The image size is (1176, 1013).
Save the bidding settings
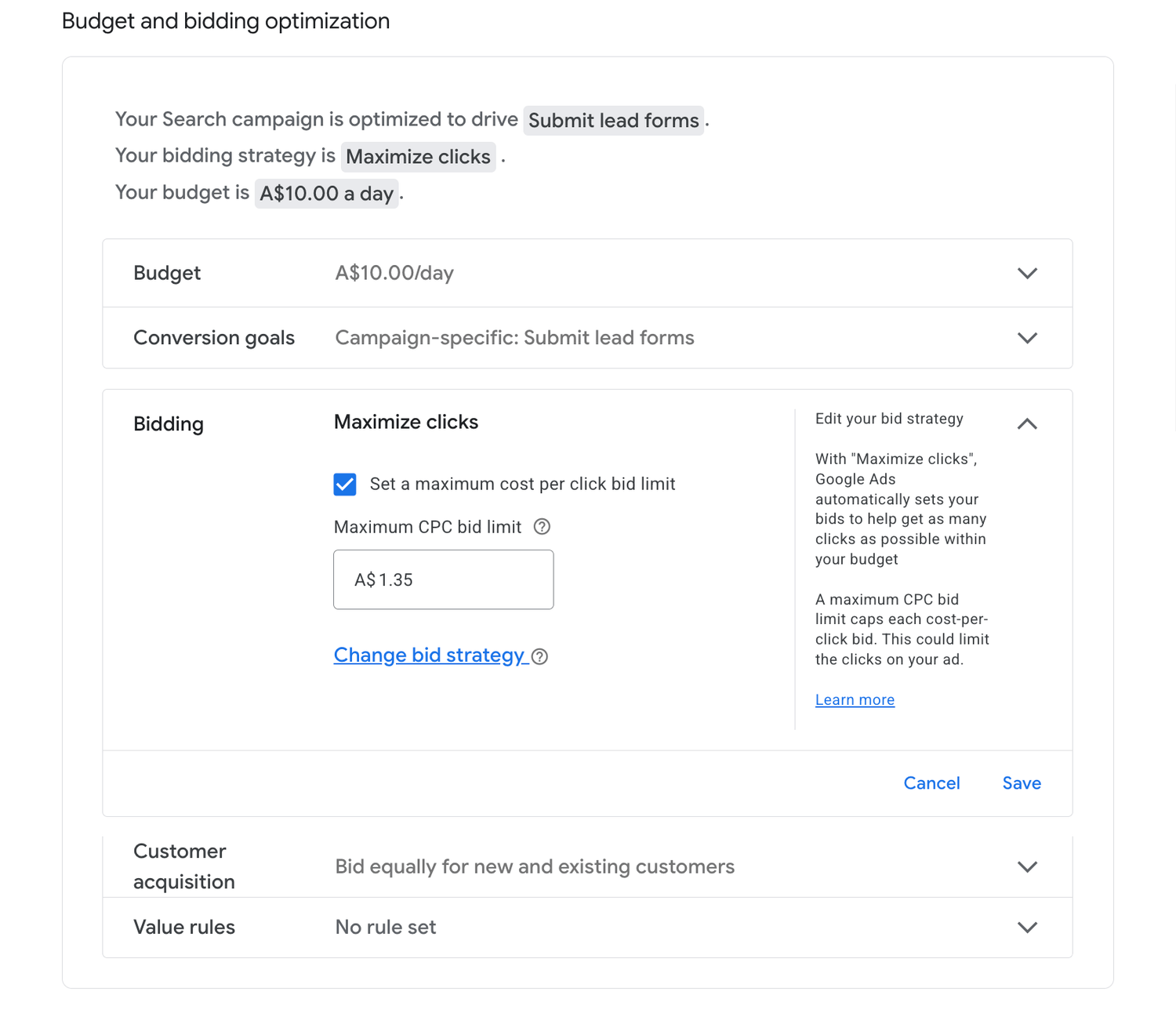[x=1022, y=783]
